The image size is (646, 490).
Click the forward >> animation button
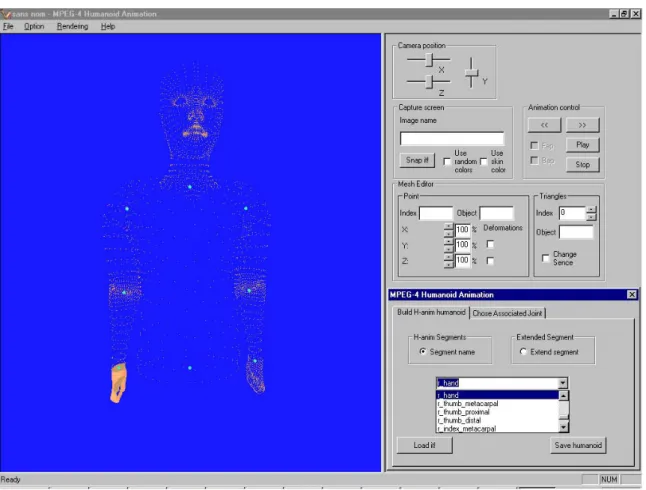(582, 125)
